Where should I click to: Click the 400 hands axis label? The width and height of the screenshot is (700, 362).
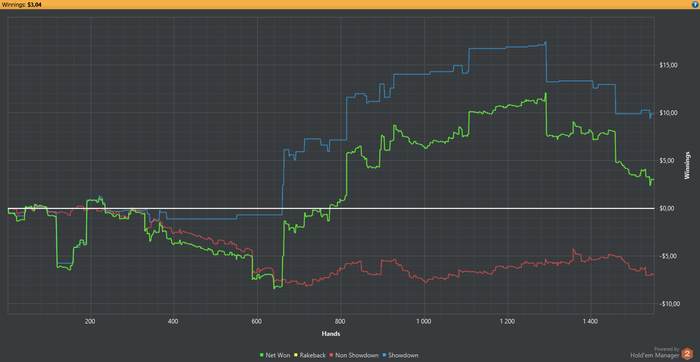[174, 321]
